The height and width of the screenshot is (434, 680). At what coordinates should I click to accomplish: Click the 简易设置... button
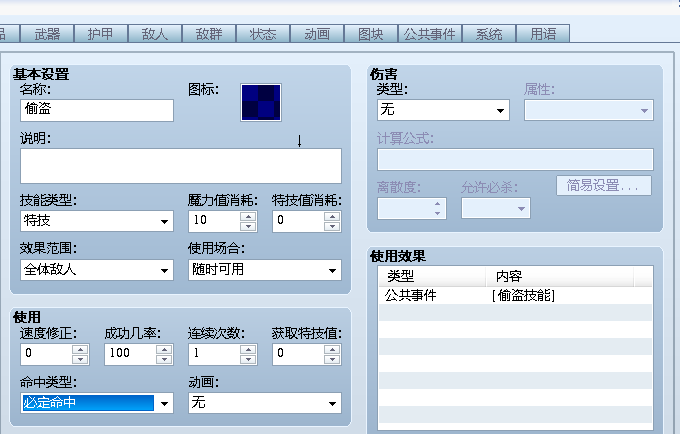(604, 186)
